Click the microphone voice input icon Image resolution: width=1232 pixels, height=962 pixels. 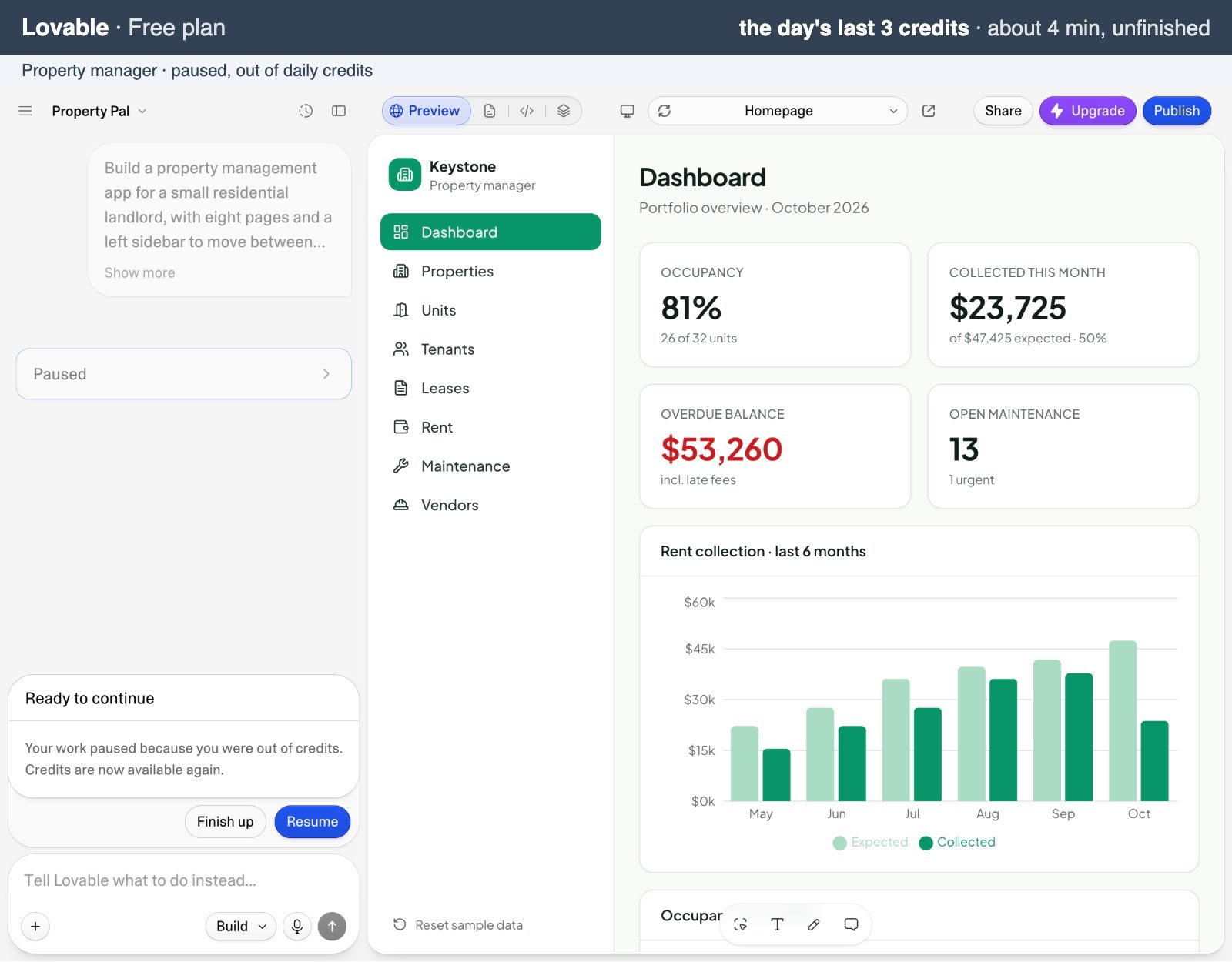(297, 926)
